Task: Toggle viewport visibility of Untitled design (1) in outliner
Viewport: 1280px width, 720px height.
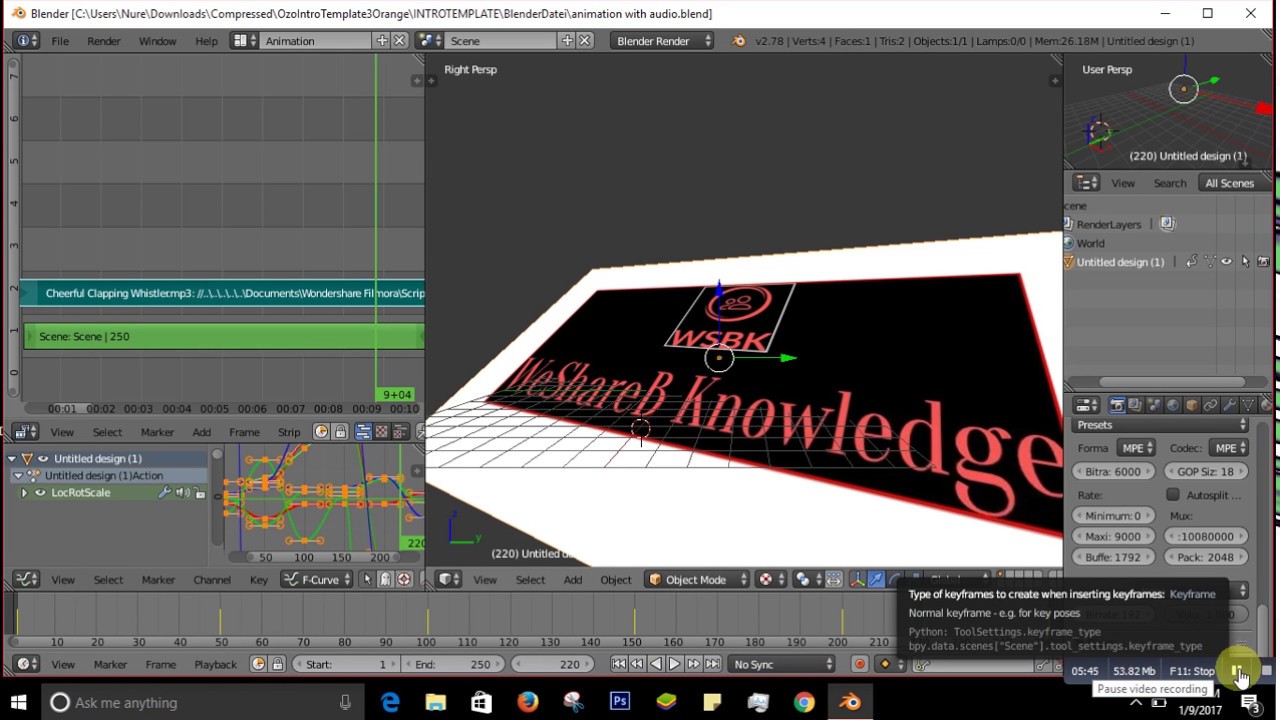Action: pos(1227,262)
